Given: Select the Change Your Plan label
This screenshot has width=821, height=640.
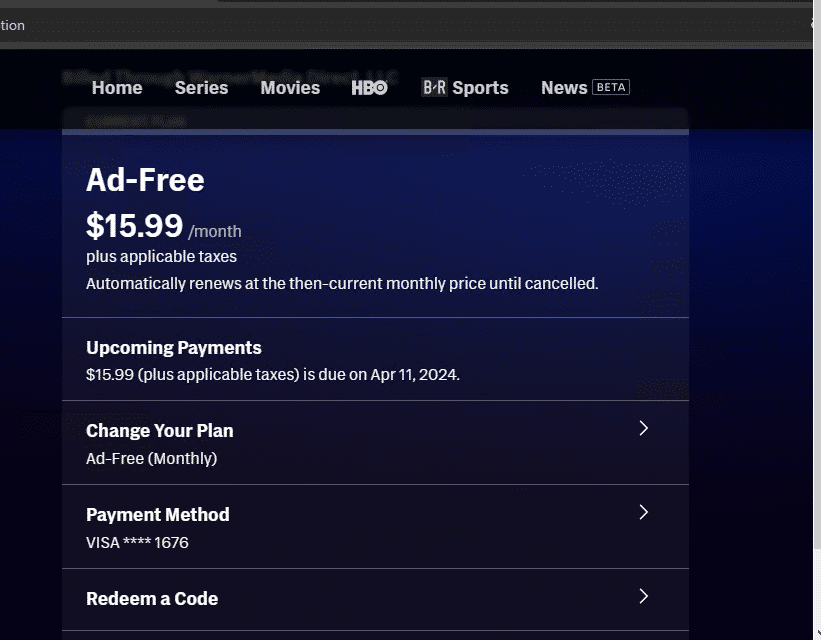Looking at the screenshot, I should coord(160,431).
